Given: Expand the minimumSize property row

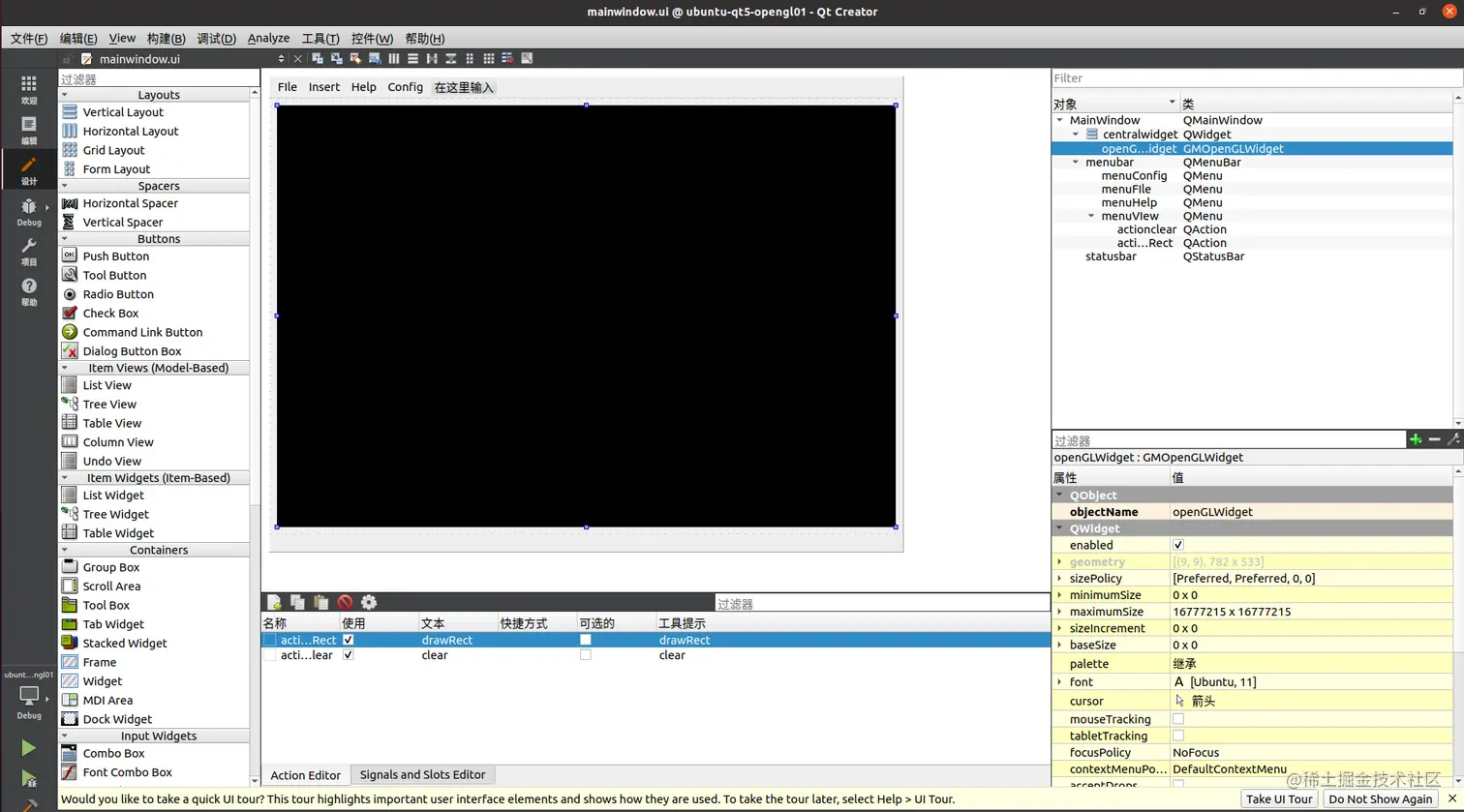Looking at the screenshot, I should tap(1060, 595).
